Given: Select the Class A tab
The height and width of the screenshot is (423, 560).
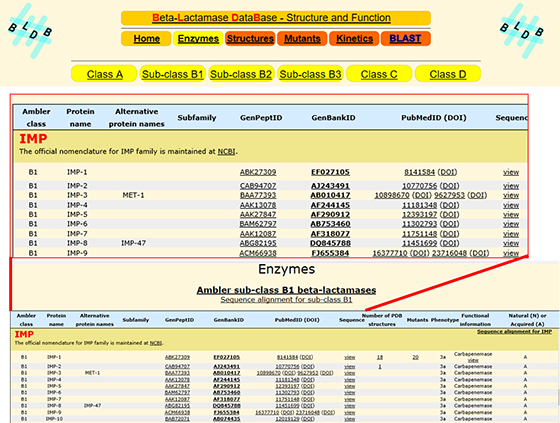Looking at the screenshot, I should (x=104, y=74).
